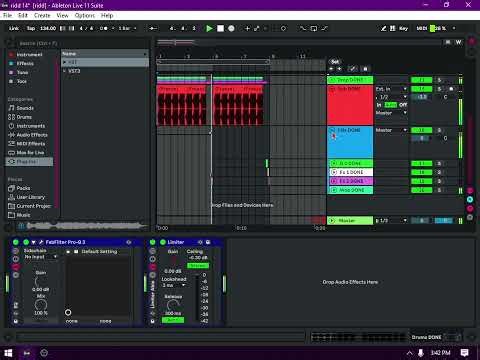Viewport: 480px width, 360px height.
Task: Set Sub DONE monitor to Off
Action: [403, 105]
